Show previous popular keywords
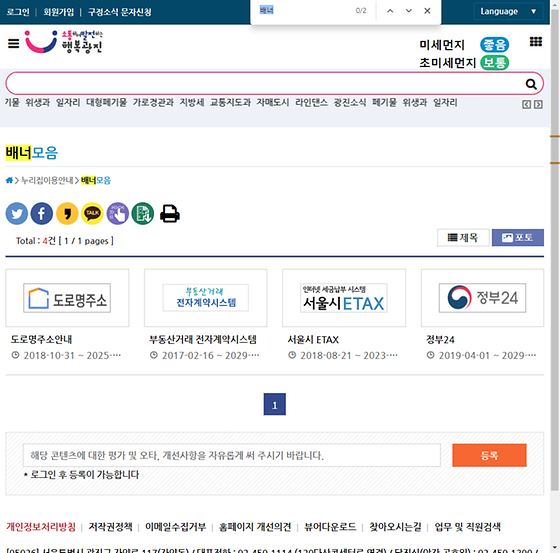The image size is (560, 553). (x=526, y=104)
